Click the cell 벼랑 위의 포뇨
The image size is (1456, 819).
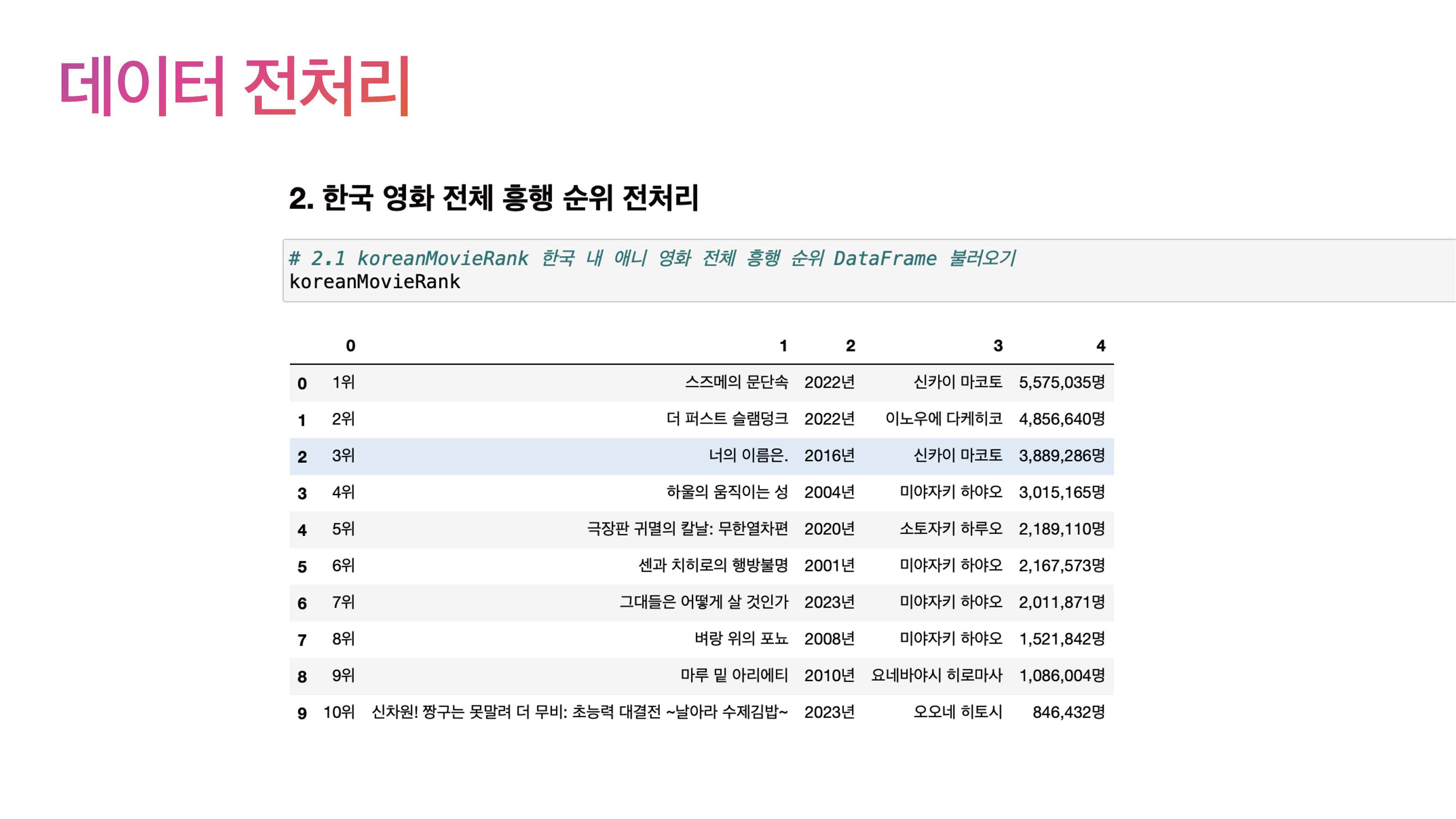740,639
